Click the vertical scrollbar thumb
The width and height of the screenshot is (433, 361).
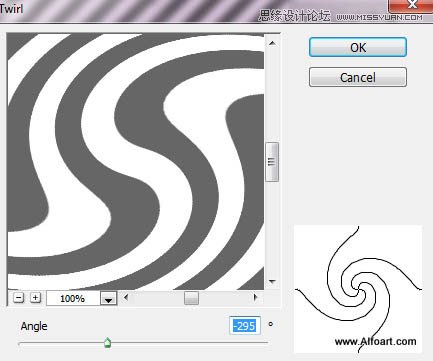272,162
